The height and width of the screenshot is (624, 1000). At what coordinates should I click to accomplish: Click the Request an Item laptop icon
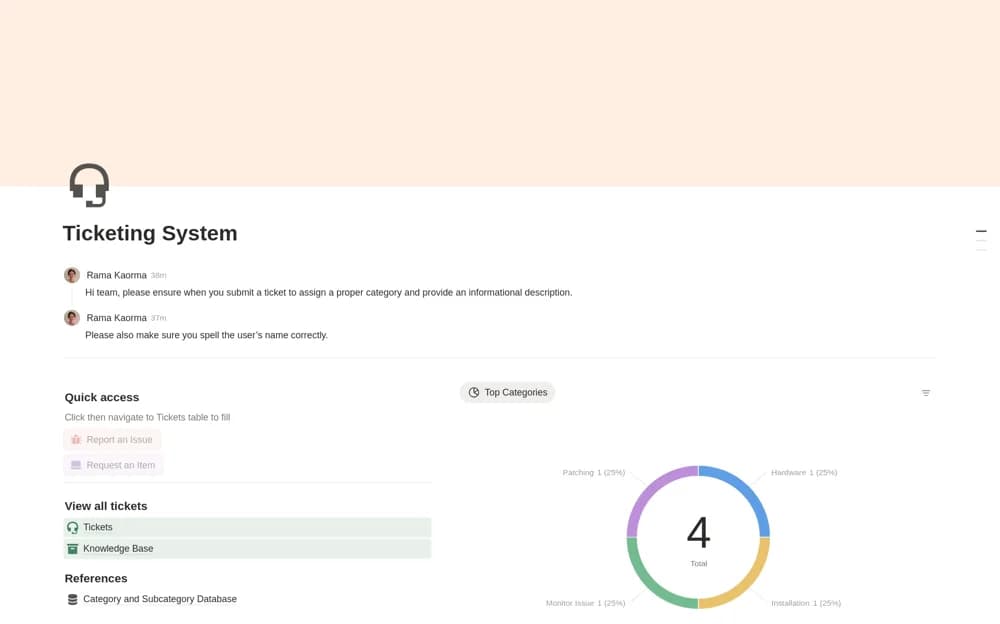point(76,465)
